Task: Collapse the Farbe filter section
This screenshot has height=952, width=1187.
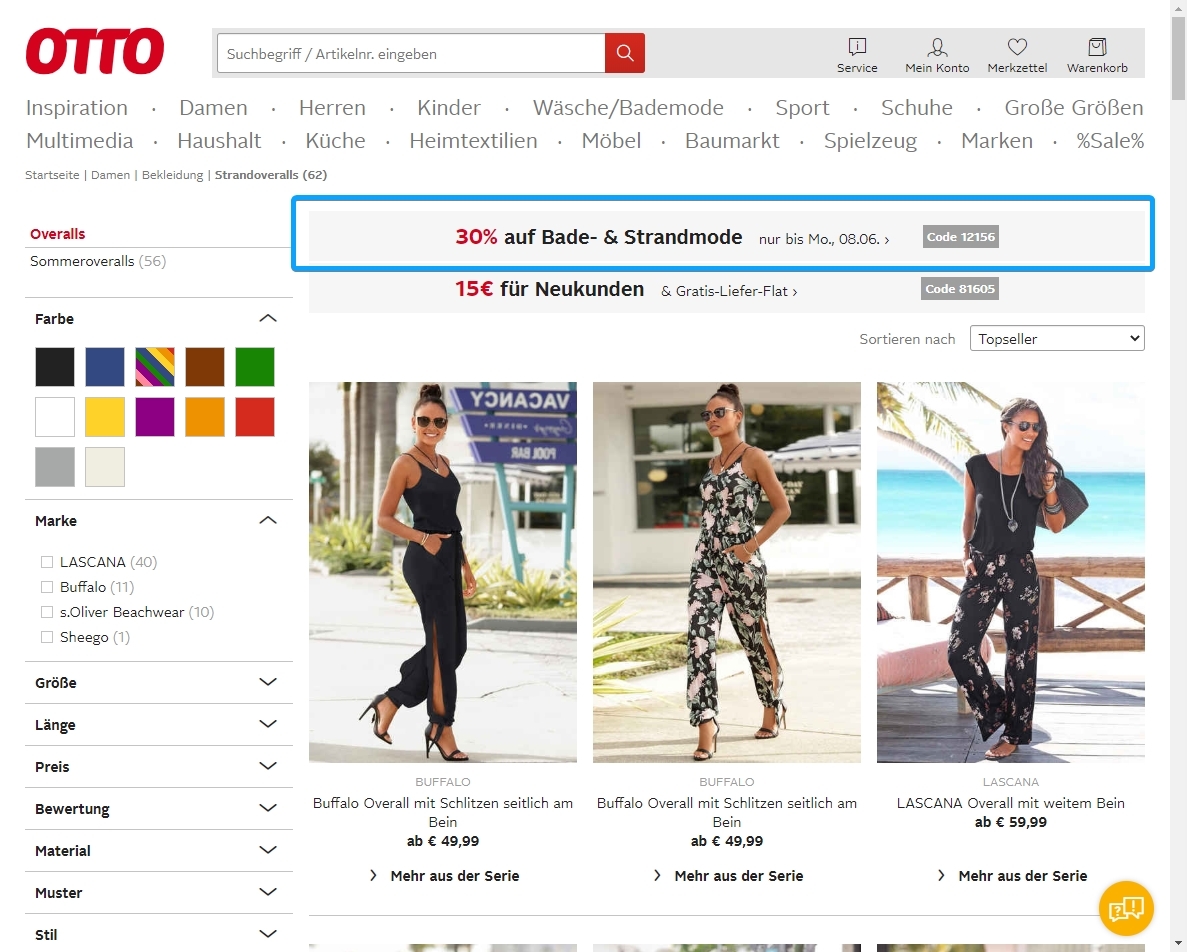Action: pos(267,319)
